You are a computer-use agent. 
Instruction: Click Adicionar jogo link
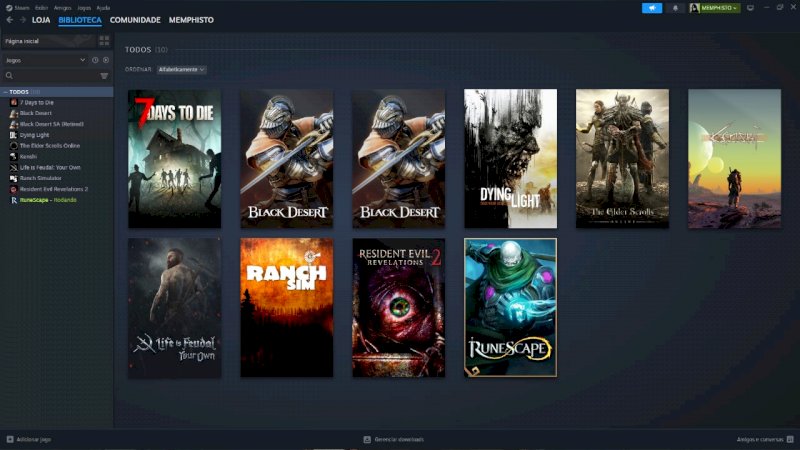coord(34,439)
